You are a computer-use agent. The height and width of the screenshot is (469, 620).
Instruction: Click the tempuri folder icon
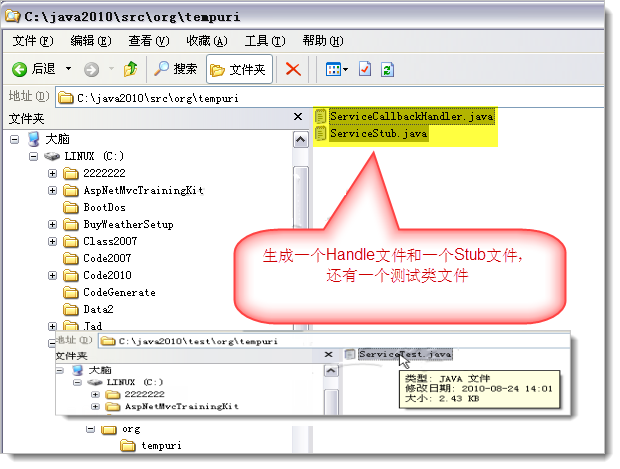(128, 446)
